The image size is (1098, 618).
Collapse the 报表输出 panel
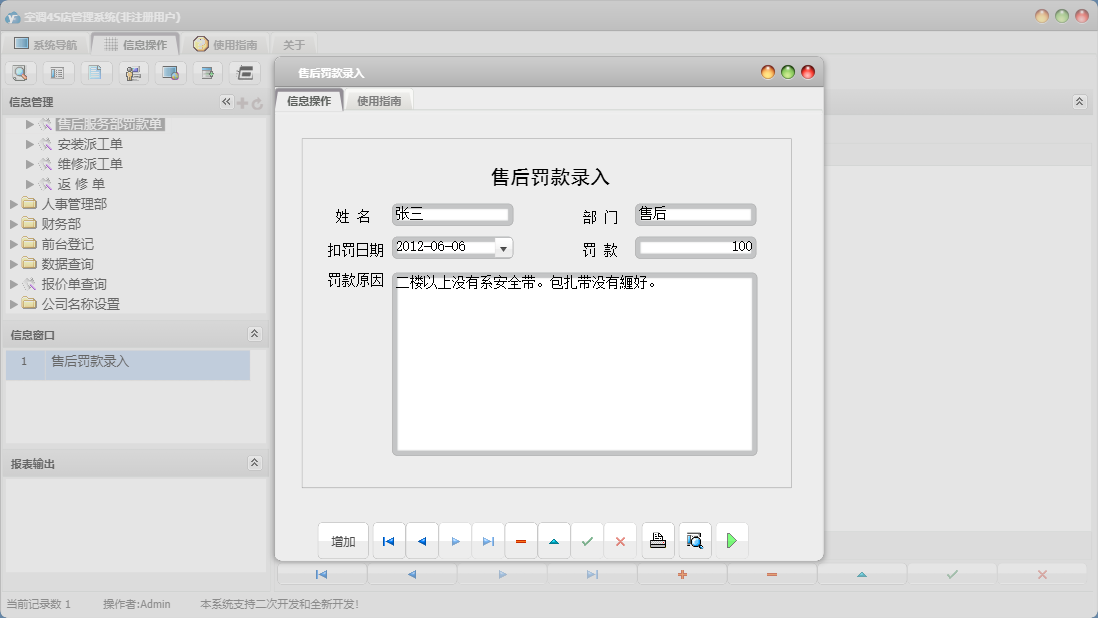(x=256, y=461)
